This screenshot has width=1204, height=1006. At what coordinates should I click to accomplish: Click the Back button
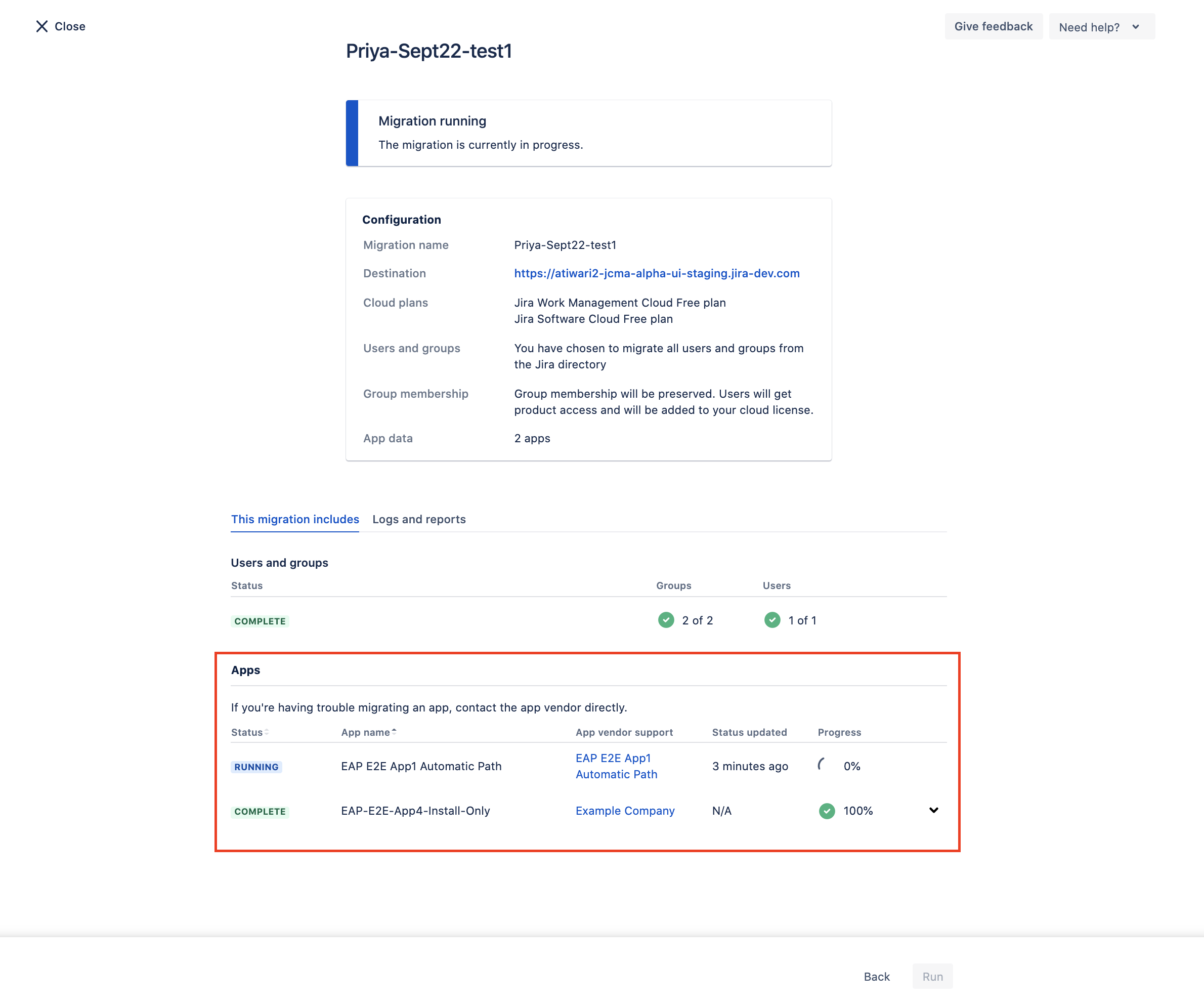(x=877, y=975)
